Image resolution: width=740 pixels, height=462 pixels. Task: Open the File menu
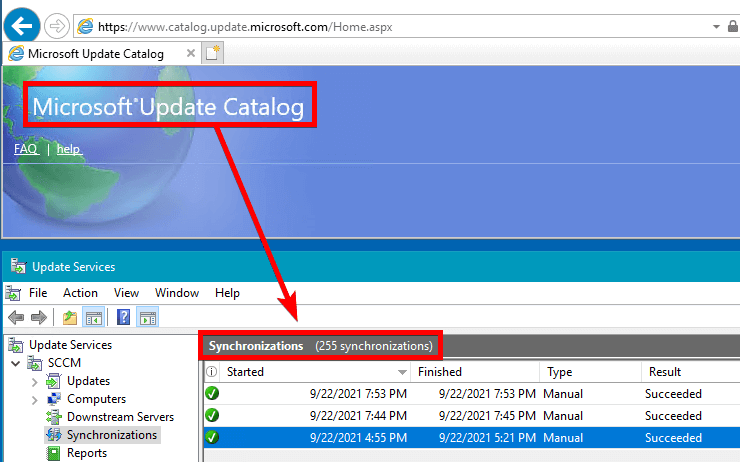(x=38, y=293)
